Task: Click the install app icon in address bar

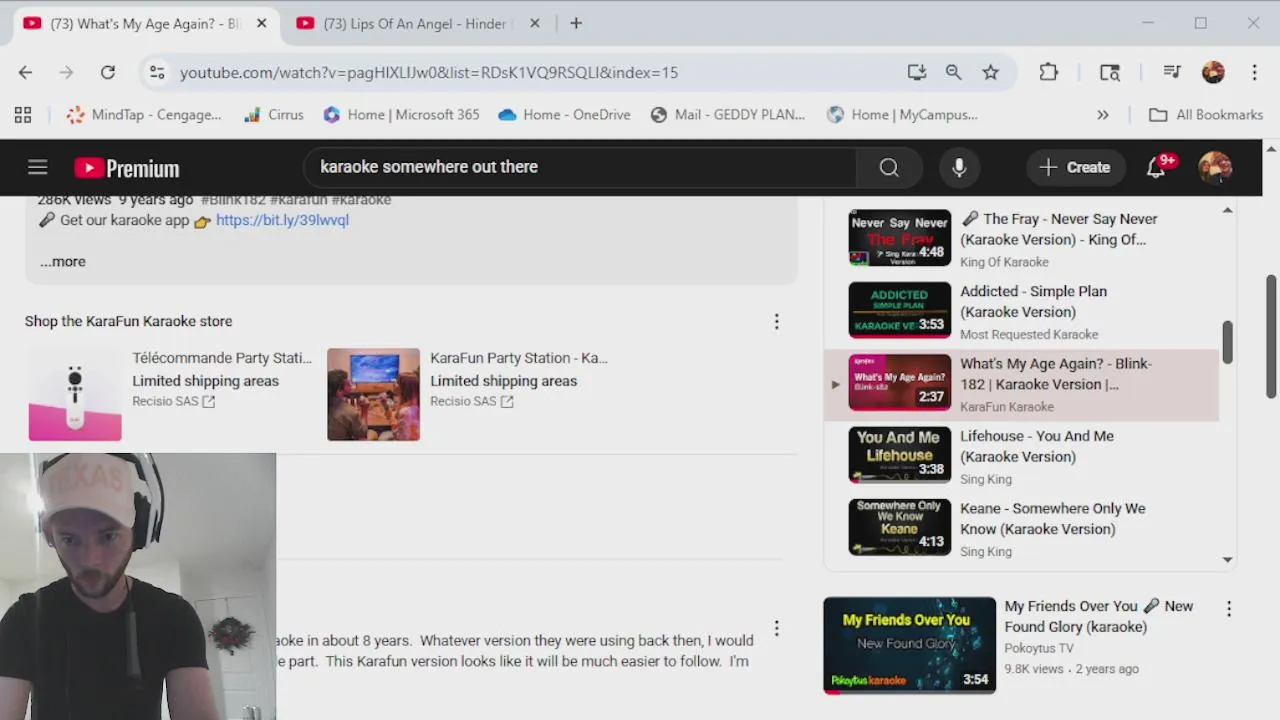Action: pos(916,72)
